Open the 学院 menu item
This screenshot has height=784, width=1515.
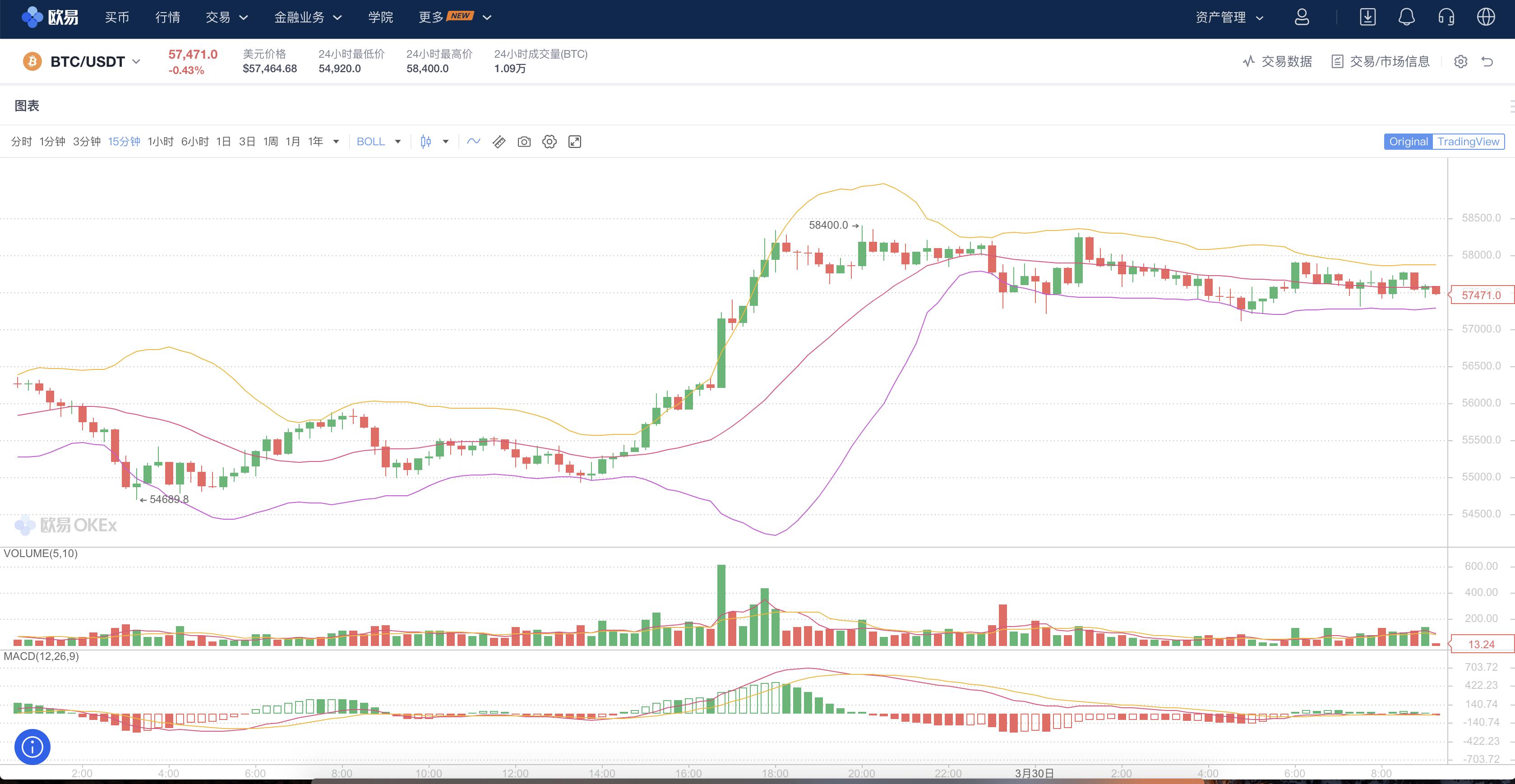(x=380, y=18)
